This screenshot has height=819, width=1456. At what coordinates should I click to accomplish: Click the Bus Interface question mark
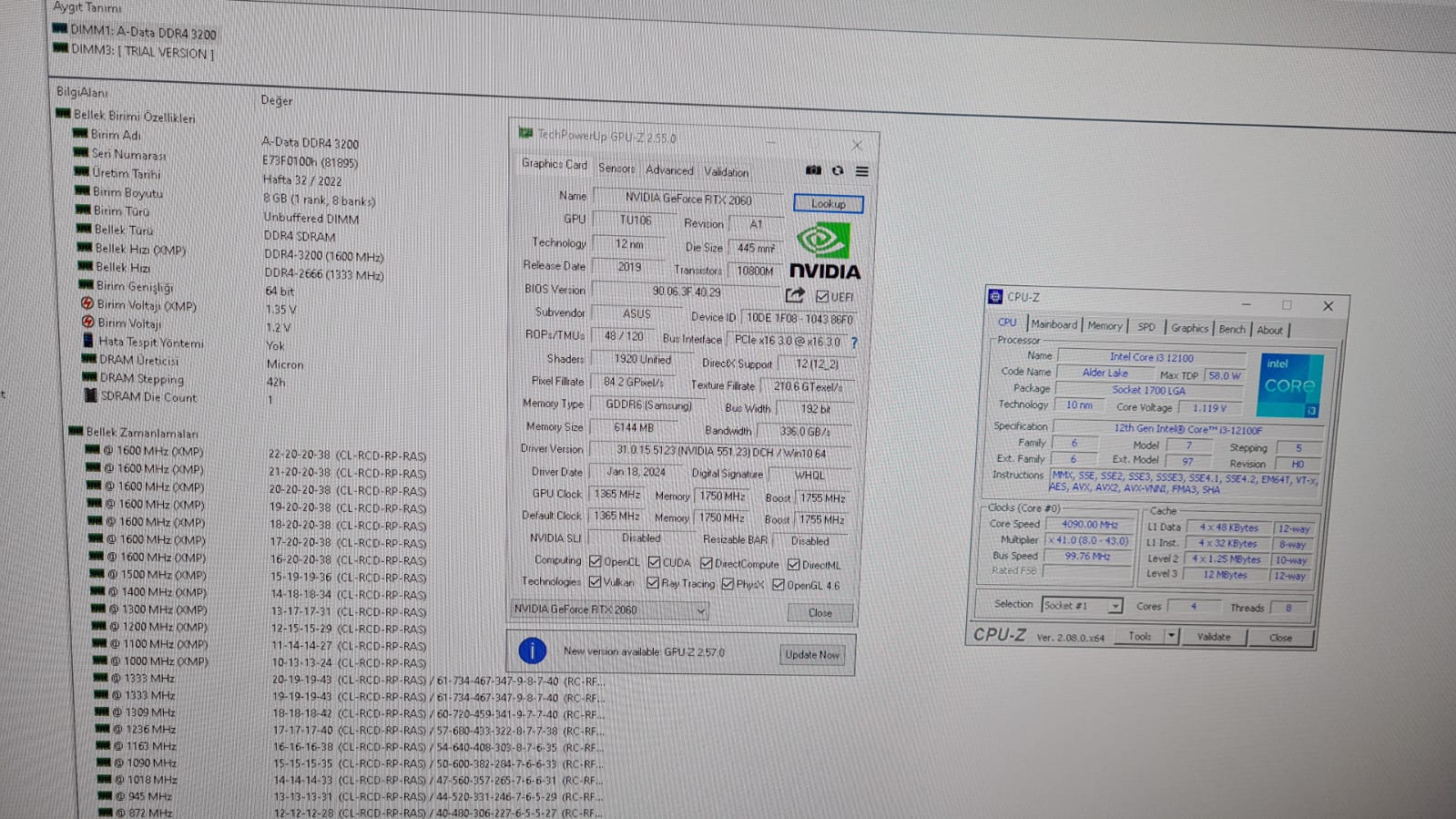854,343
